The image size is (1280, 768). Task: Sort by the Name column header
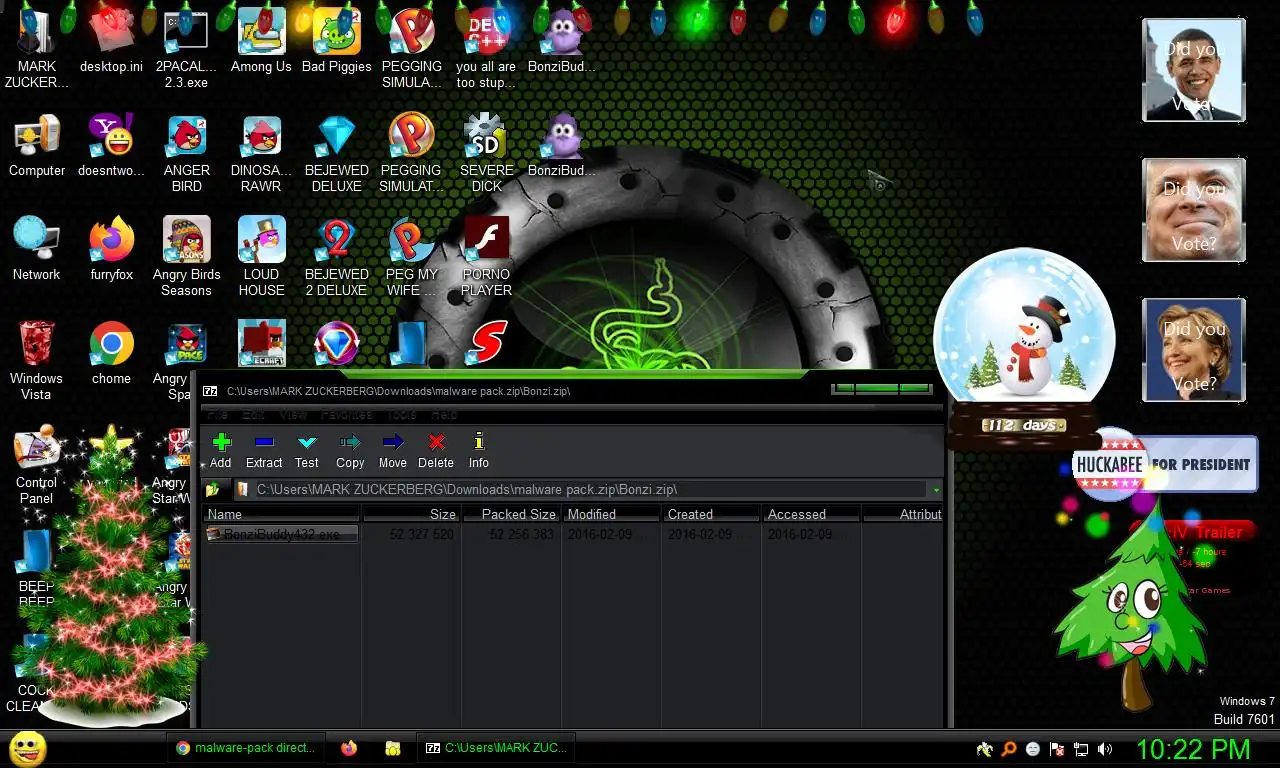[x=282, y=514]
